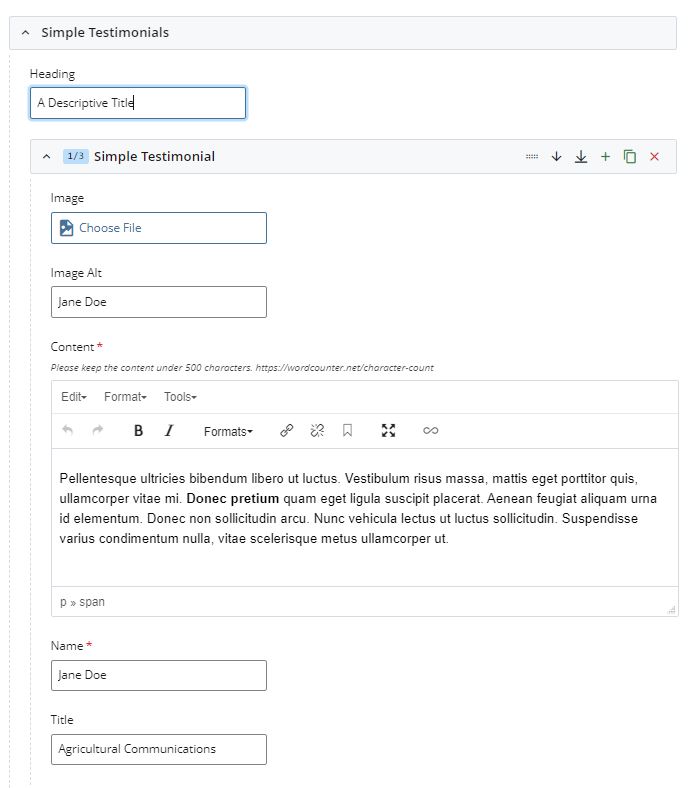Collapse the 1/3 Simple Testimonial item
The height and width of the screenshot is (788, 697).
(46, 157)
